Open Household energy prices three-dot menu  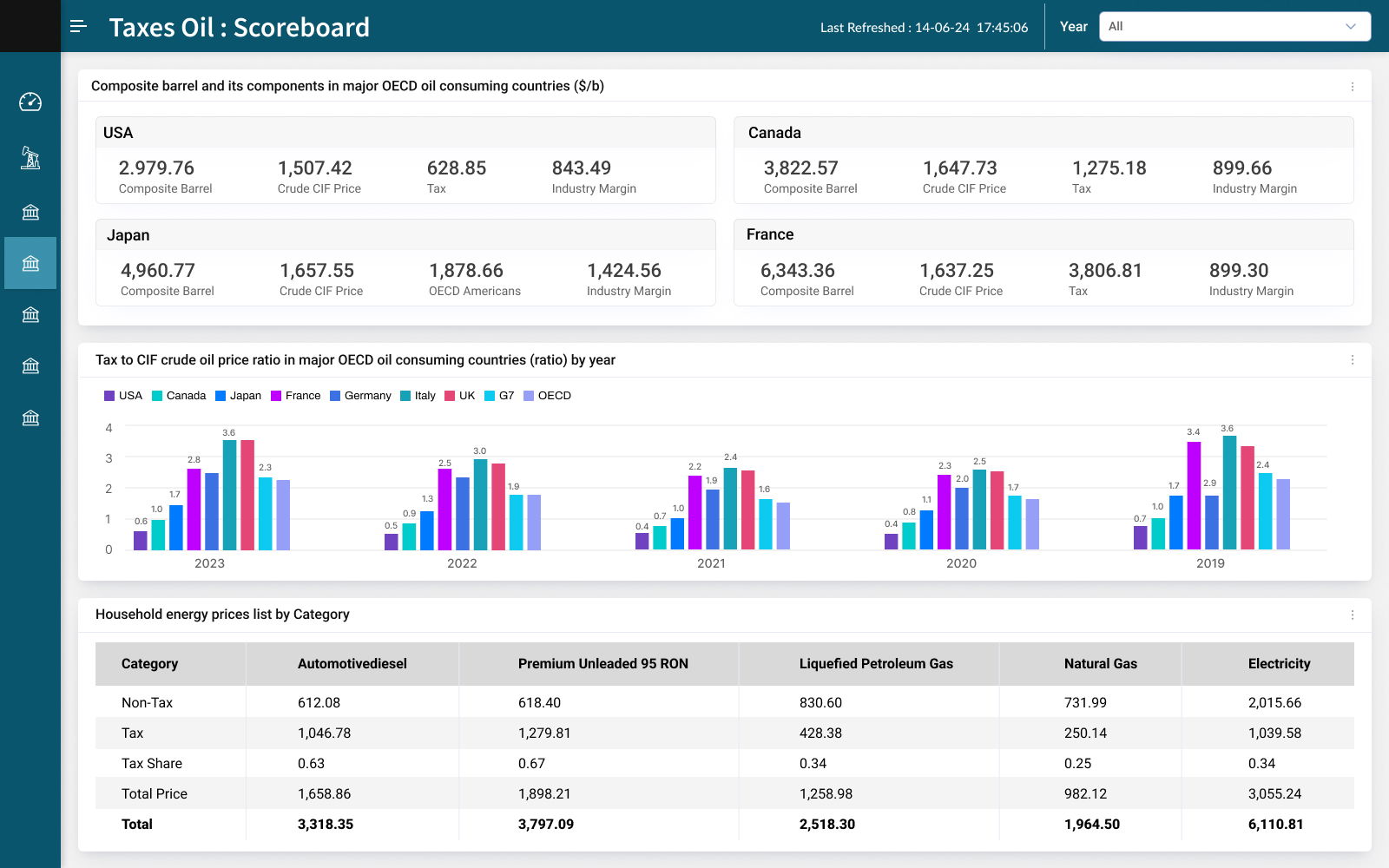tap(1352, 615)
